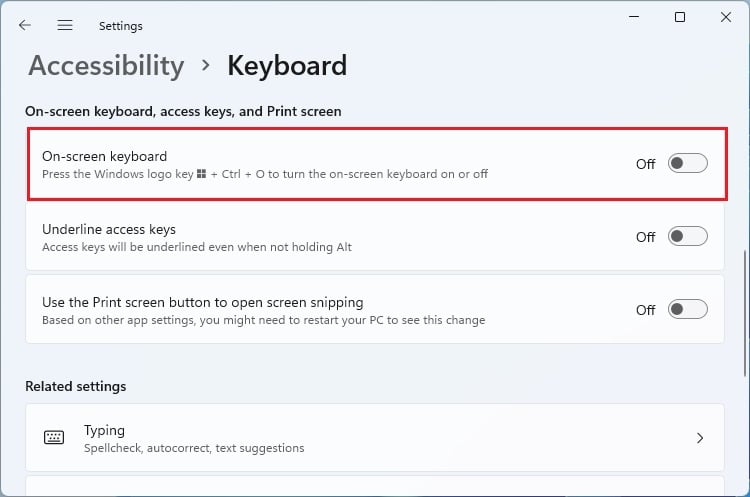Click the keyboard icon beside Typing
750x497 pixels.
pos(54,438)
